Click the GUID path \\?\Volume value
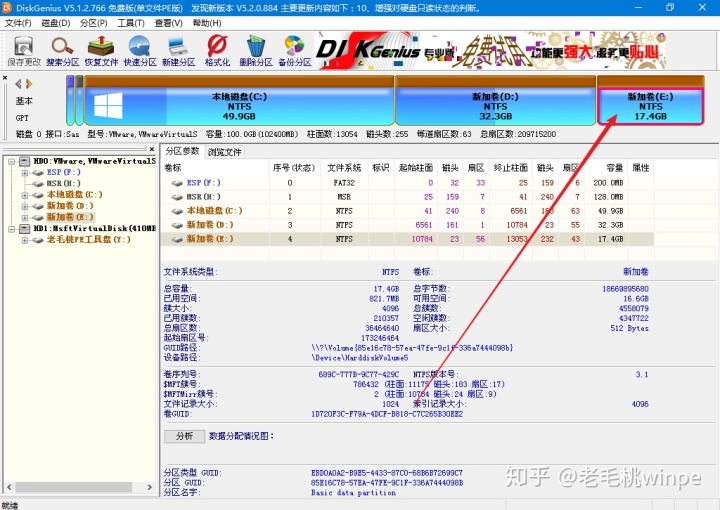720x510 pixels. [x=412, y=348]
